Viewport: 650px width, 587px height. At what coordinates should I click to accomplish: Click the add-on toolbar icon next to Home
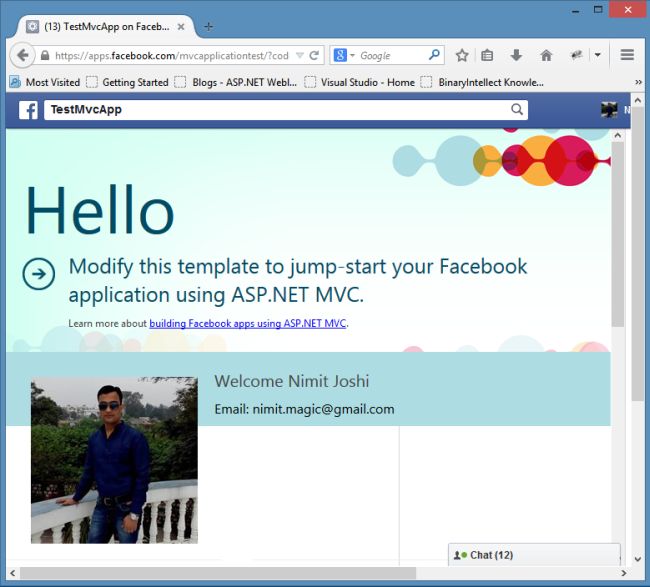[x=577, y=55]
